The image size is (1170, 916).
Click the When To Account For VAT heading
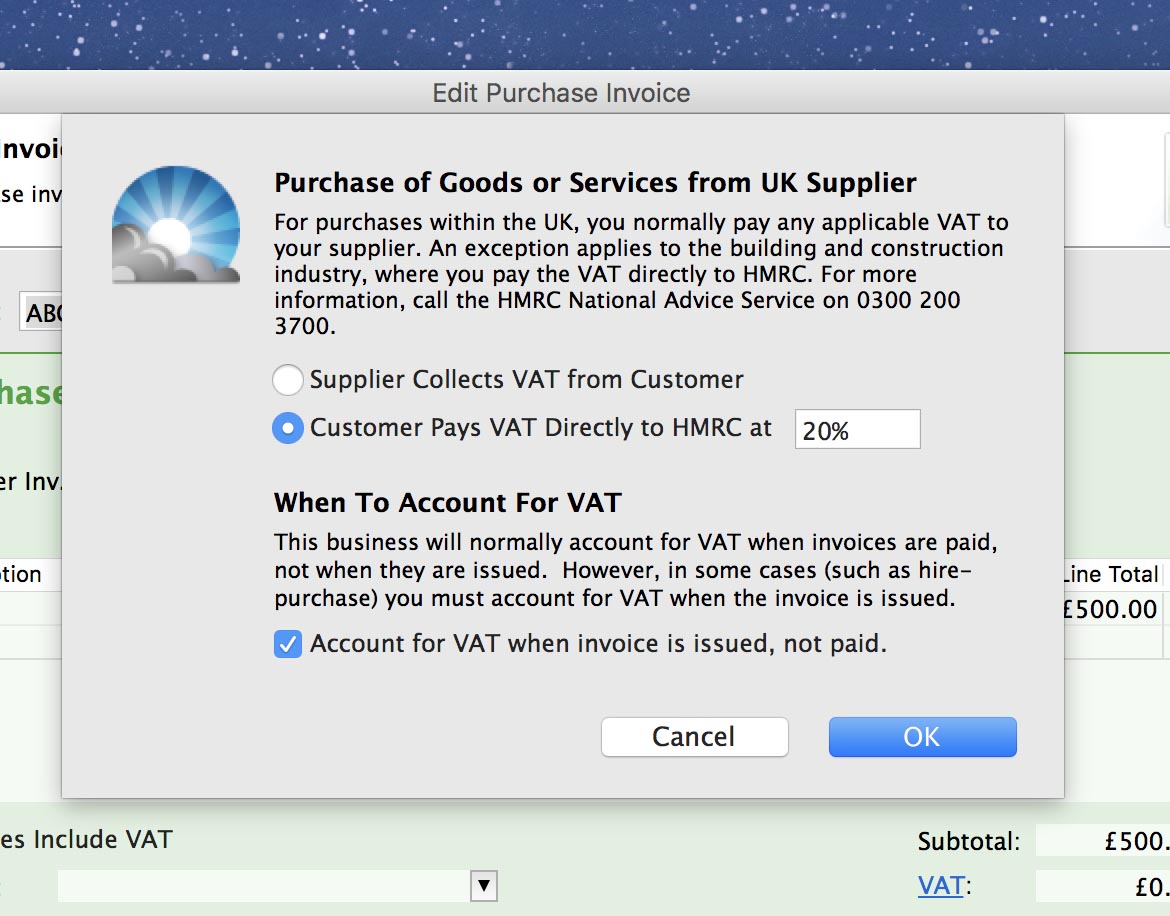tap(447, 502)
